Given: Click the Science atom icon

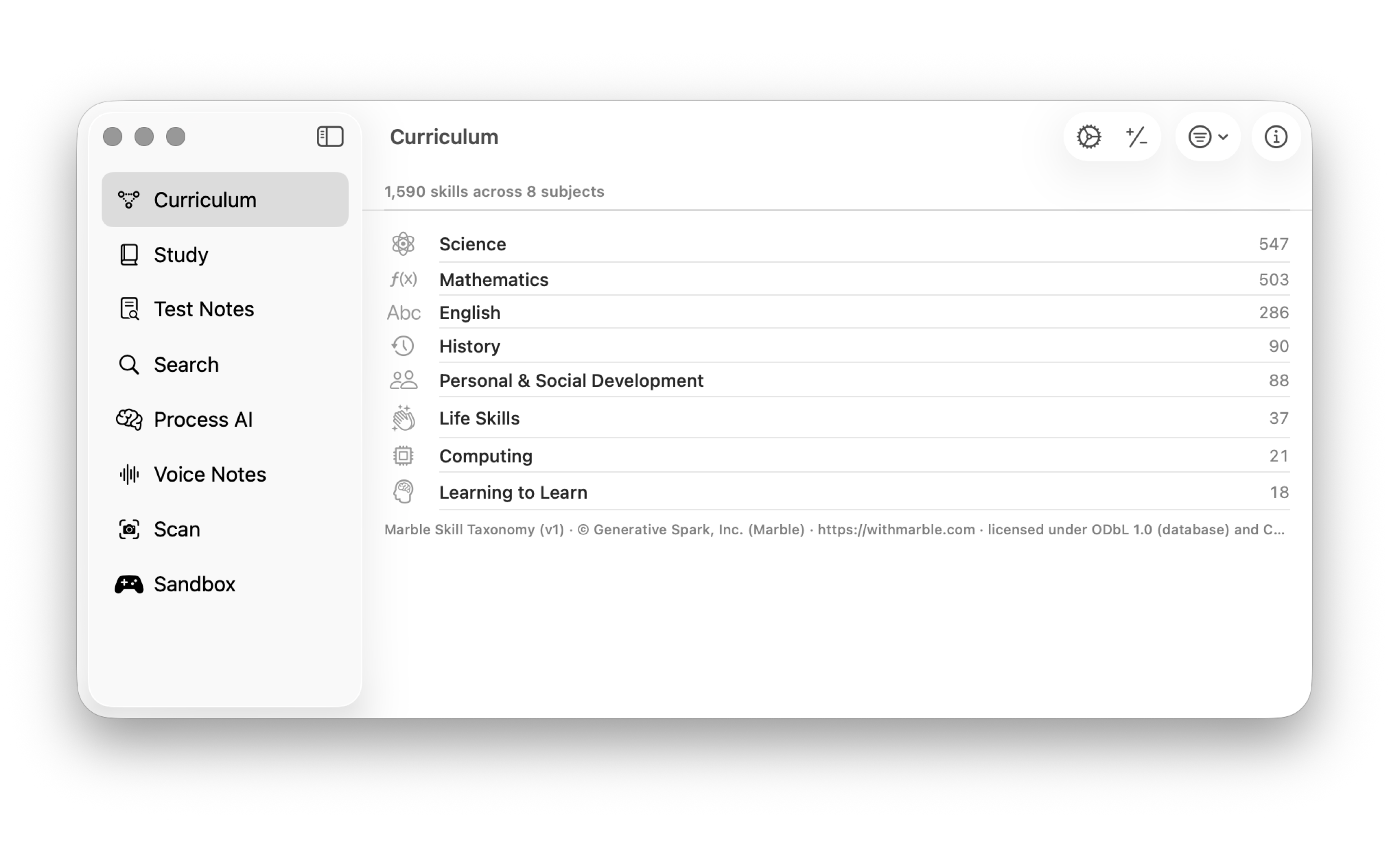Looking at the screenshot, I should 404,244.
